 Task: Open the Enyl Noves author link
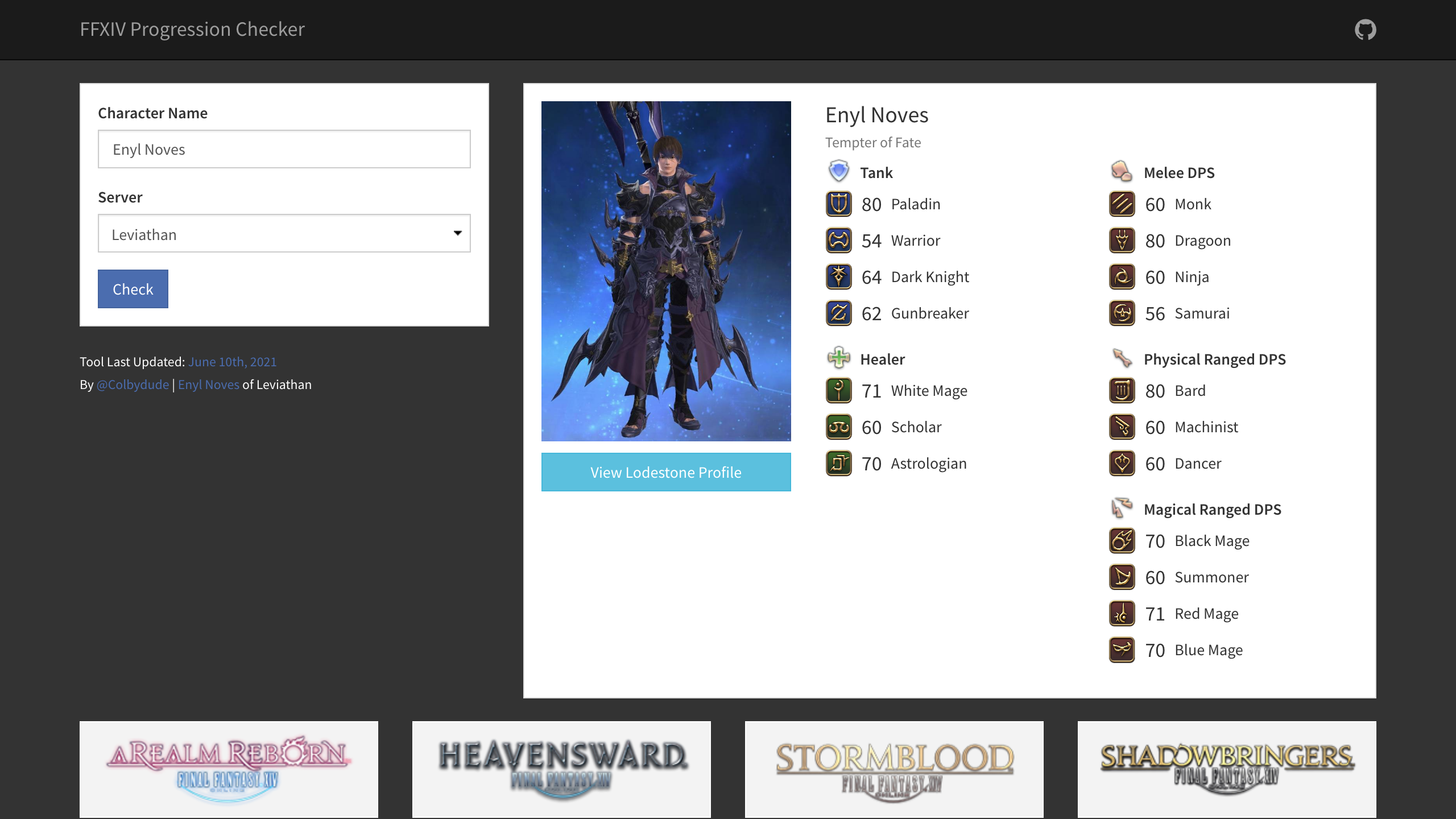(x=209, y=384)
